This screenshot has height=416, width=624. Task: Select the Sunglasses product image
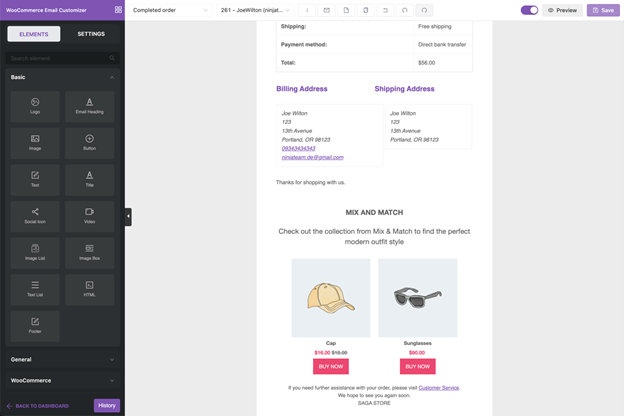(417, 298)
